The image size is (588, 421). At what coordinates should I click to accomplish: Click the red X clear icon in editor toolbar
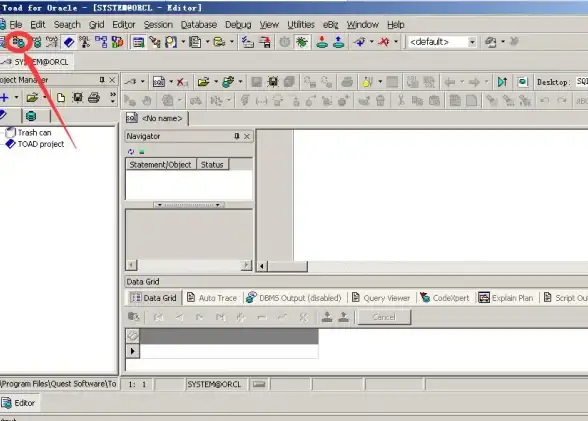click(x=182, y=82)
